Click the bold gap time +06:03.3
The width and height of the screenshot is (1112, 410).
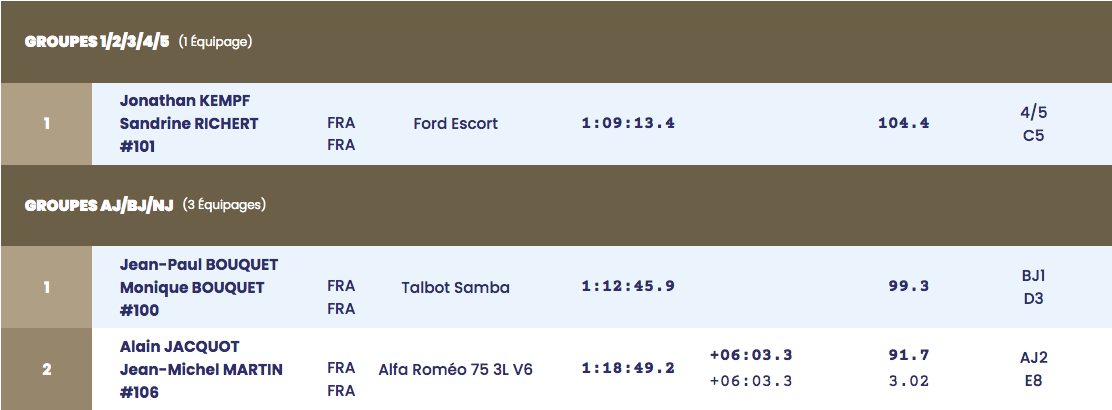(751, 355)
